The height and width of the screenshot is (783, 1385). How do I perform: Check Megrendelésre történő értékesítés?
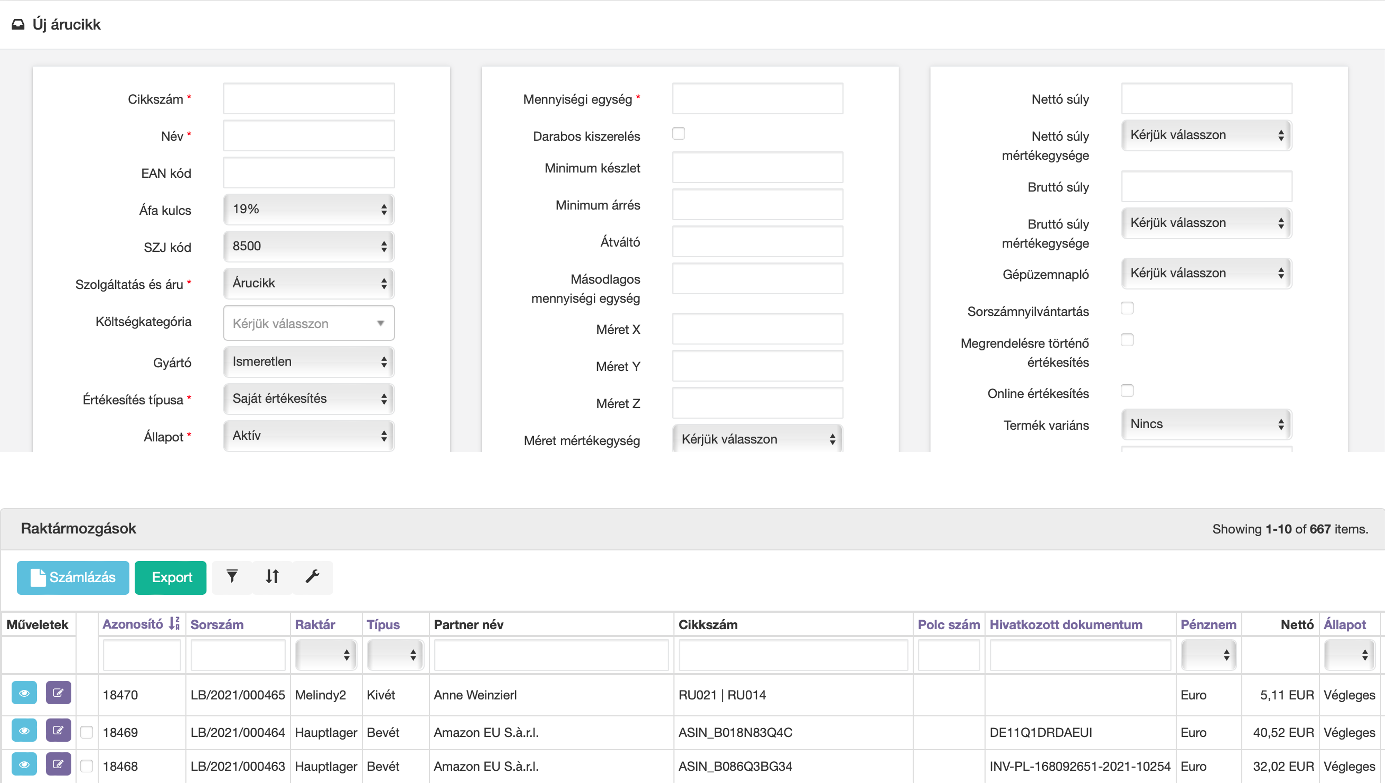pyautogui.click(x=1128, y=340)
